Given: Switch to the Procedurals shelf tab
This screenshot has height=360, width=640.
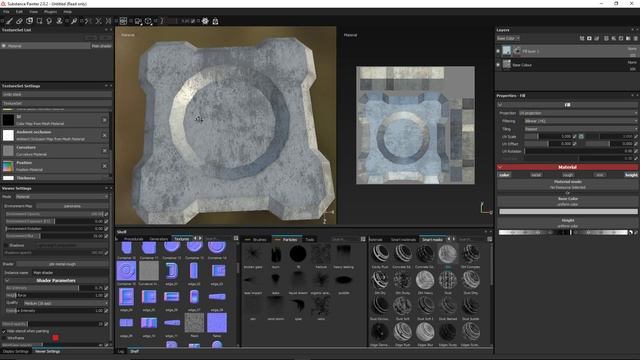Looking at the screenshot, I should [133, 239].
